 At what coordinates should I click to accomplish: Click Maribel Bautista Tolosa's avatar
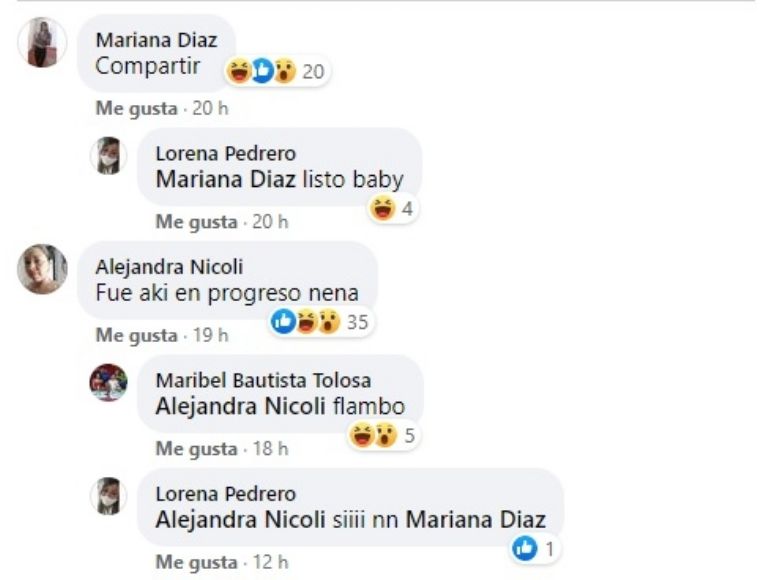(x=108, y=382)
